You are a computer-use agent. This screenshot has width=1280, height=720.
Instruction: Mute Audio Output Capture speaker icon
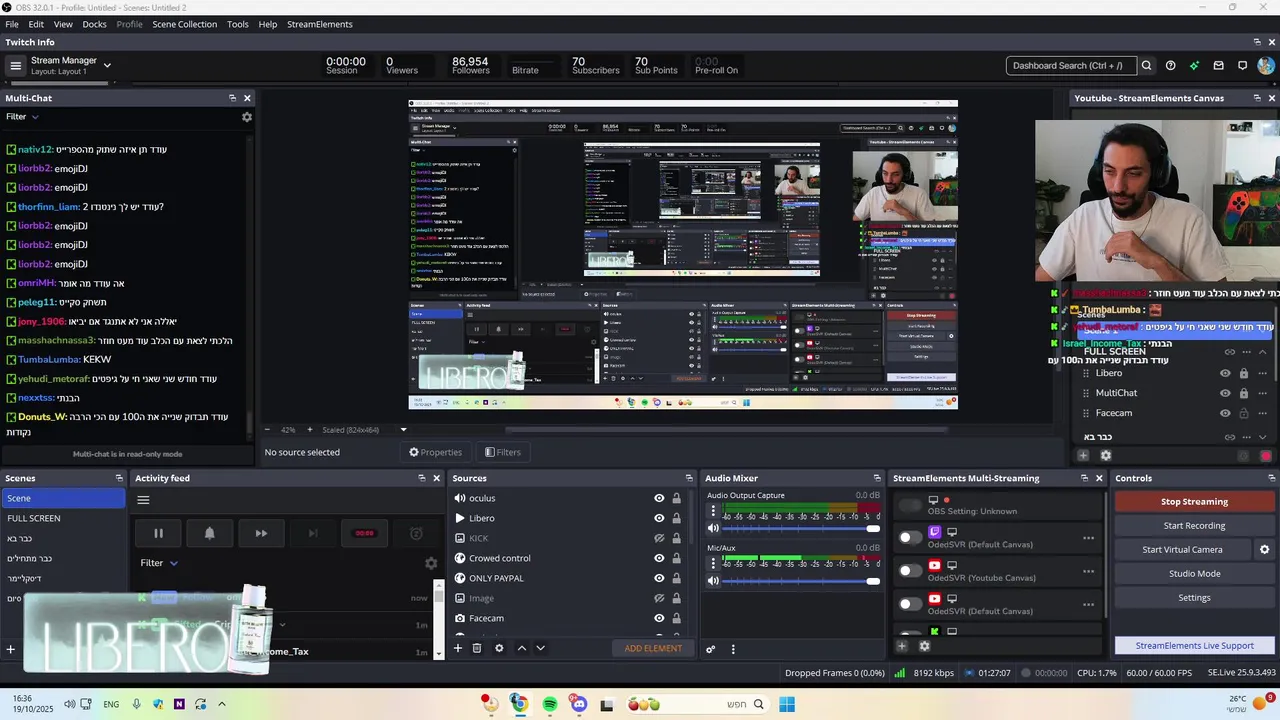tap(713, 528)
